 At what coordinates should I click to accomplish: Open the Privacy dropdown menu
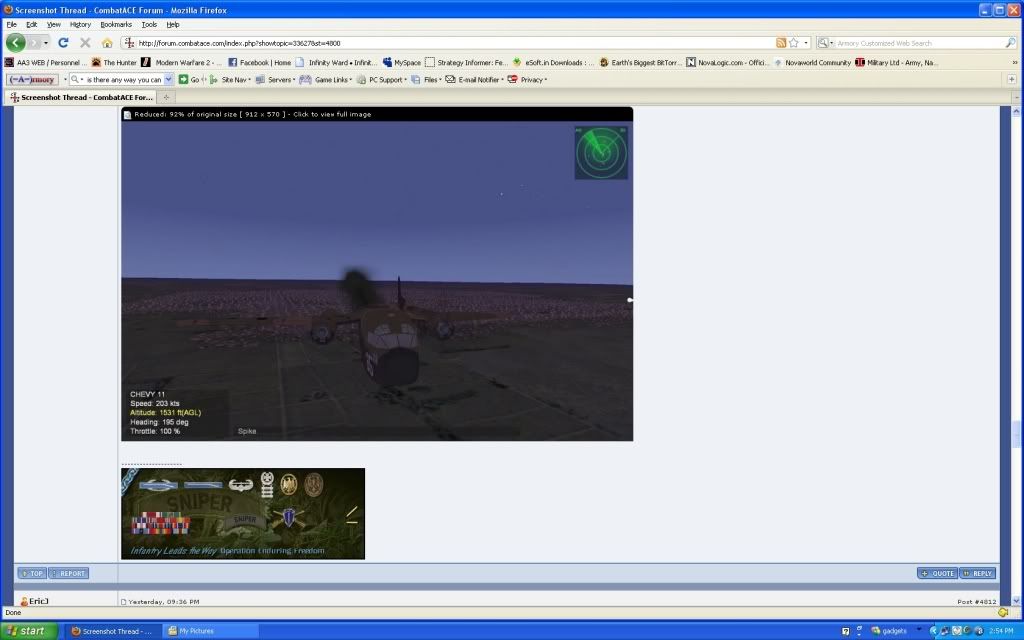pyautogui.click(x=527, y=80)
